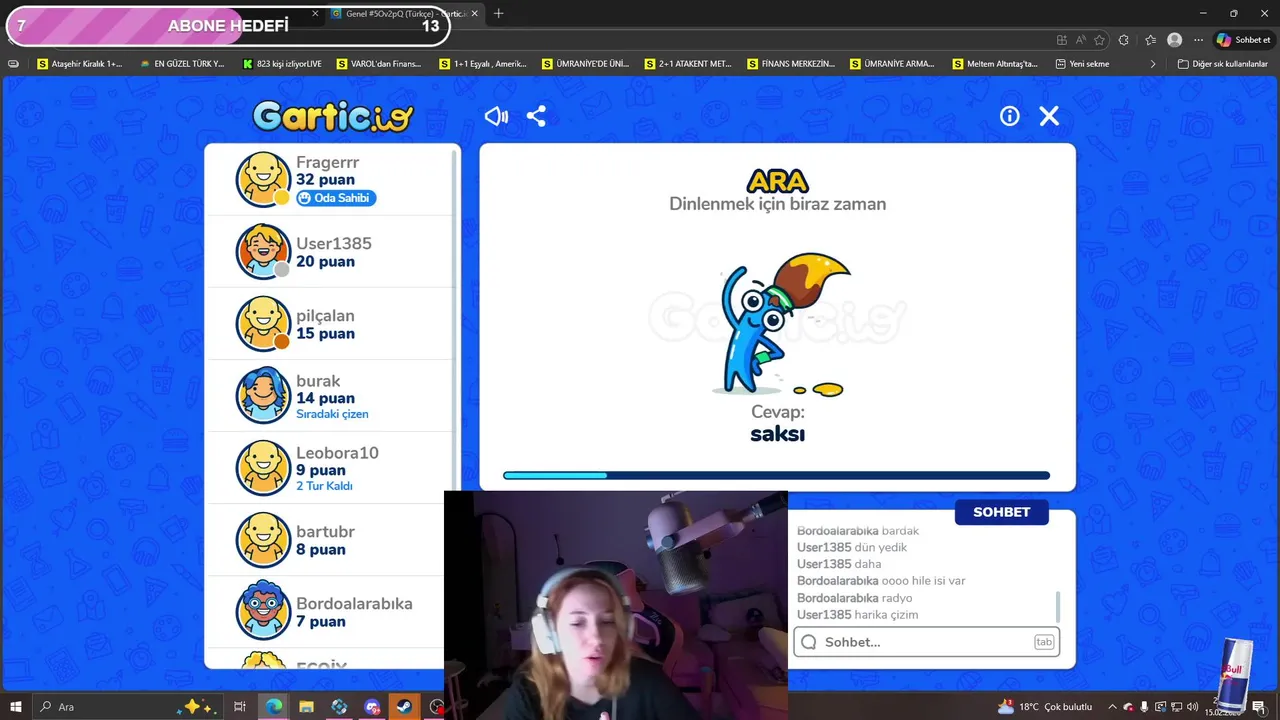Screen dimensions: 1280x720
Task: Click the 'oooo hile isi var' chat message
Action: (923, 581)
